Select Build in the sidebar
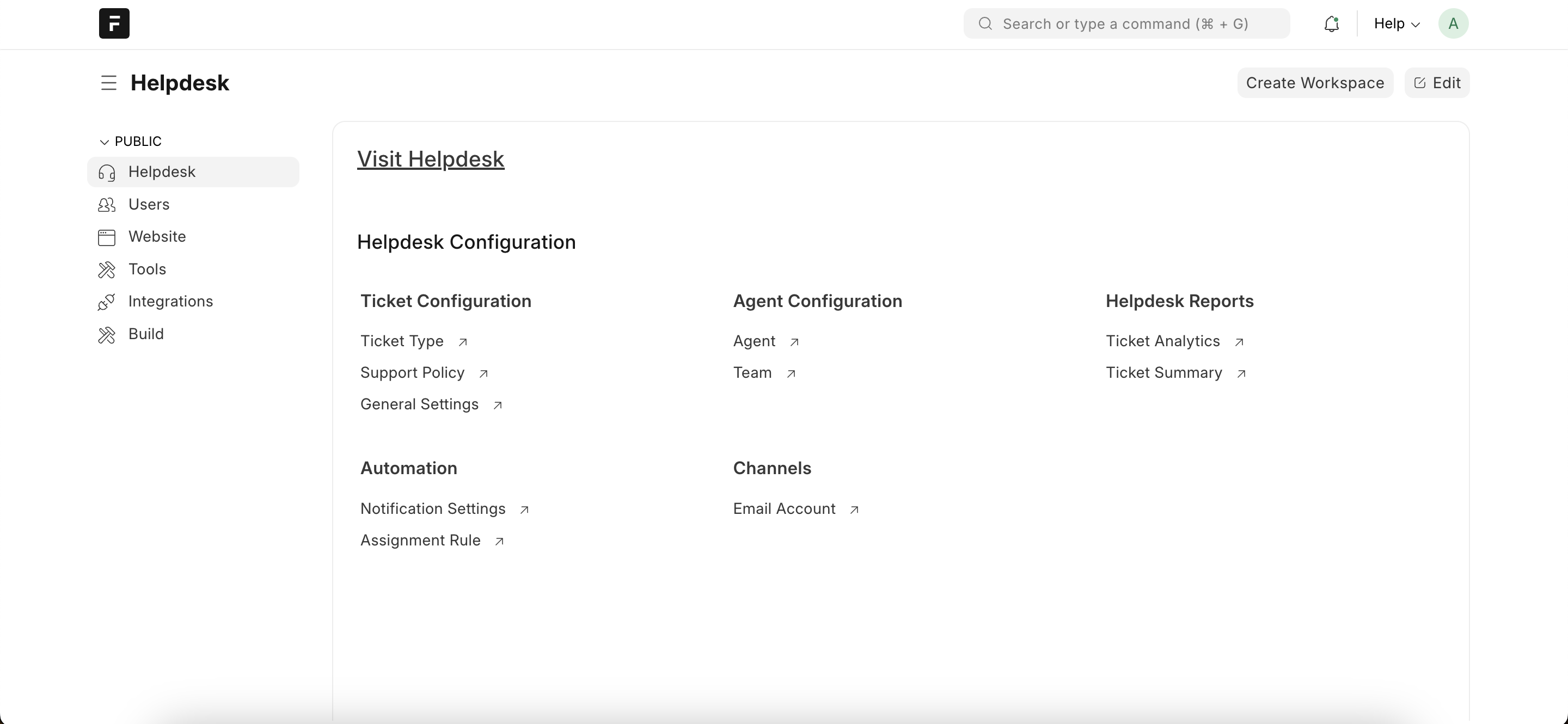The width and height of the screenshot is (1568, 724). pos(146,334)
